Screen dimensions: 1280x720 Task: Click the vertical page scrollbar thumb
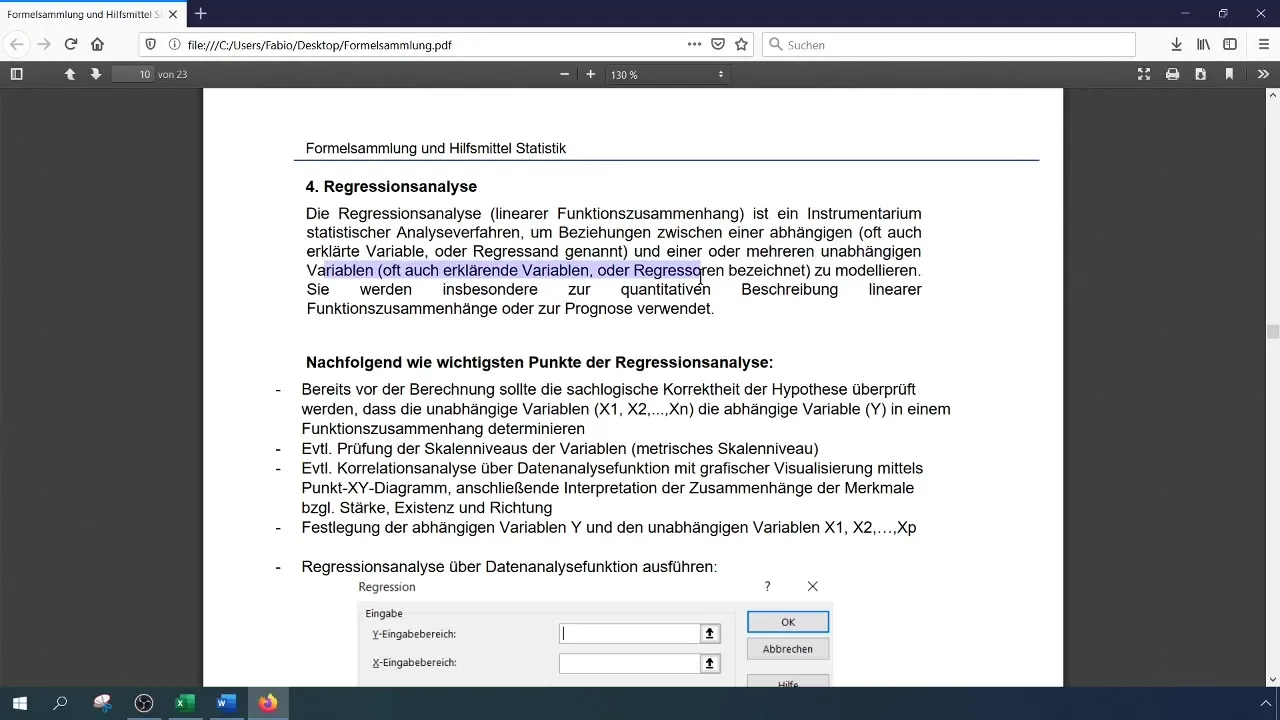coord(1273,332)
